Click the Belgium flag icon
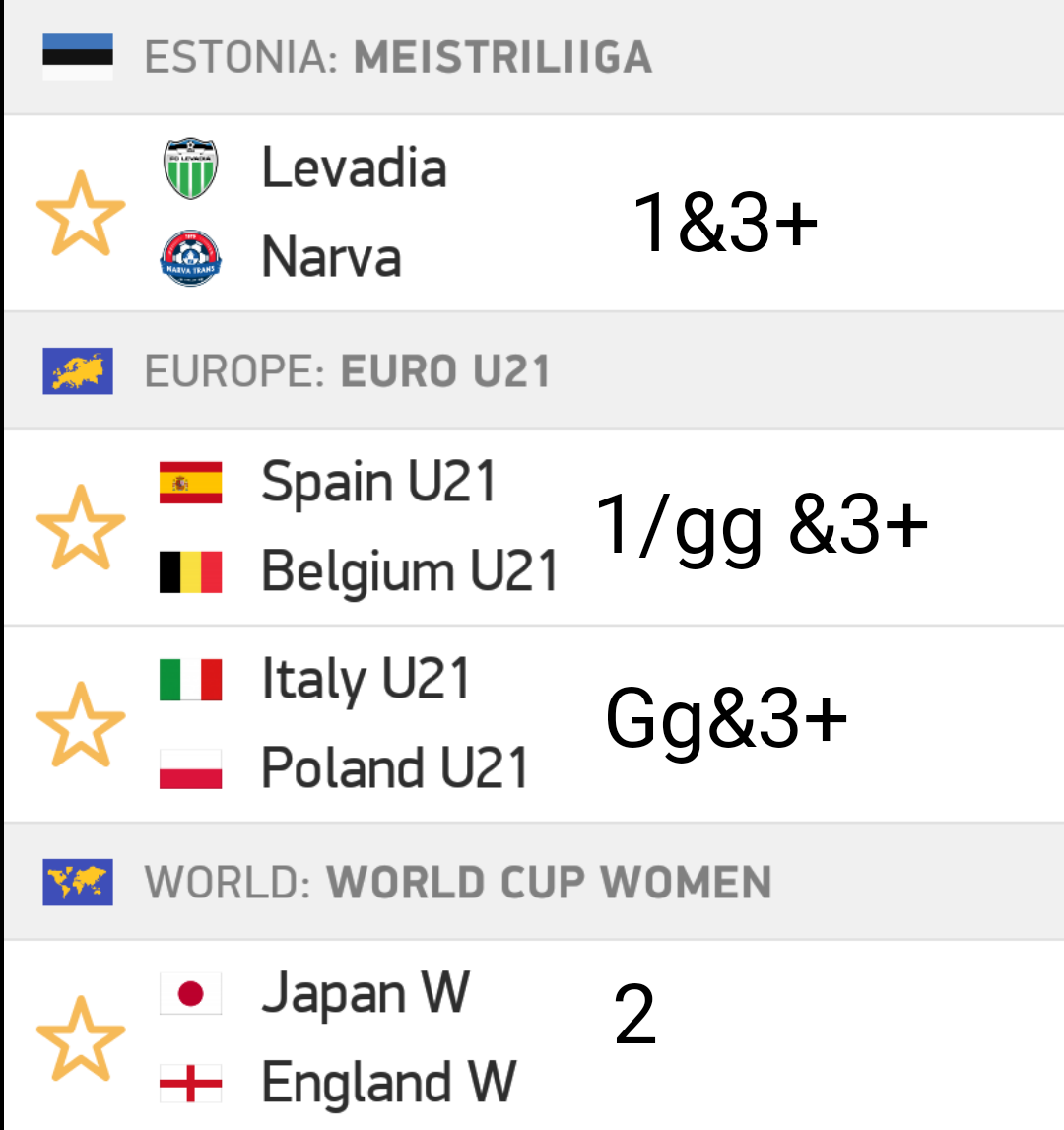Viewport: 1064px width, 1130px height. 190,572
